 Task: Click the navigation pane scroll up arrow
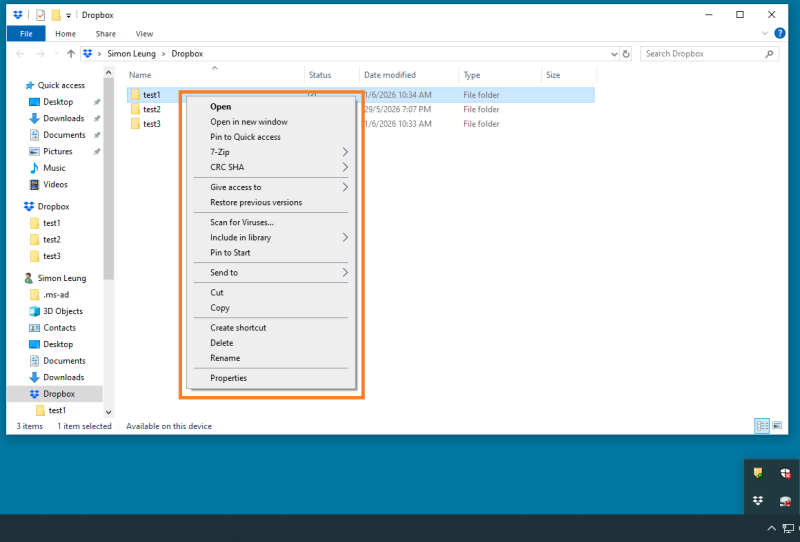(x=108, y=73)
